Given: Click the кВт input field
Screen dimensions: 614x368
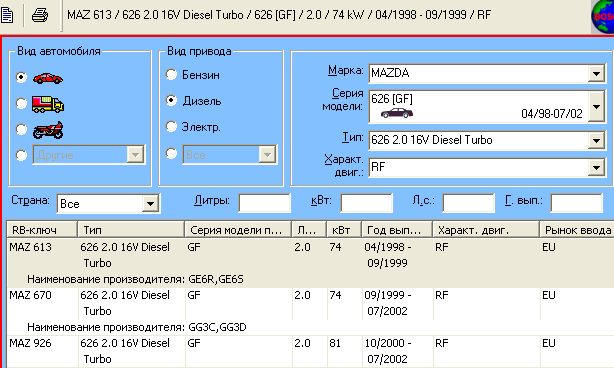Looking at the screenshot, I should (x=367, y=203).
